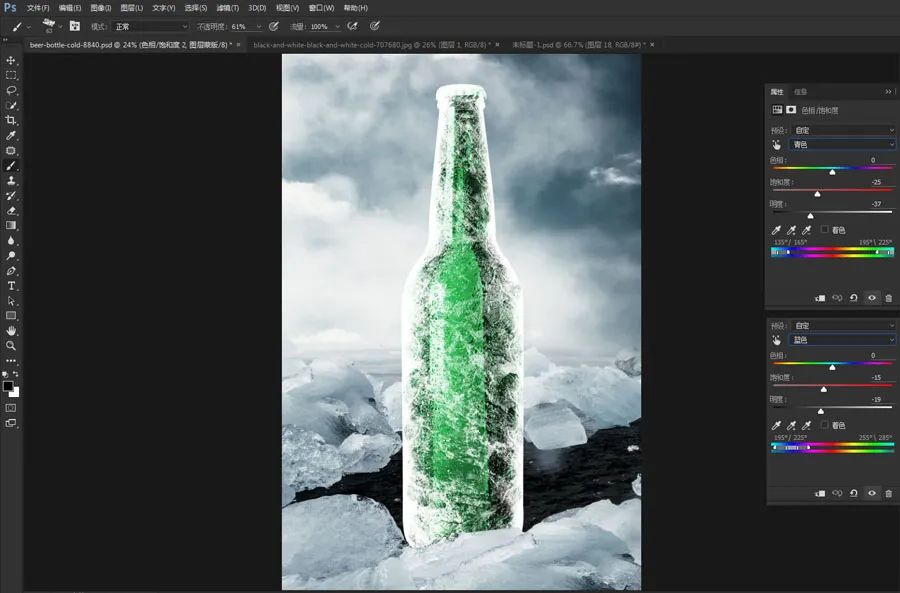Pick the Eyedropper tool in toolbar

[x=11, y=135]
